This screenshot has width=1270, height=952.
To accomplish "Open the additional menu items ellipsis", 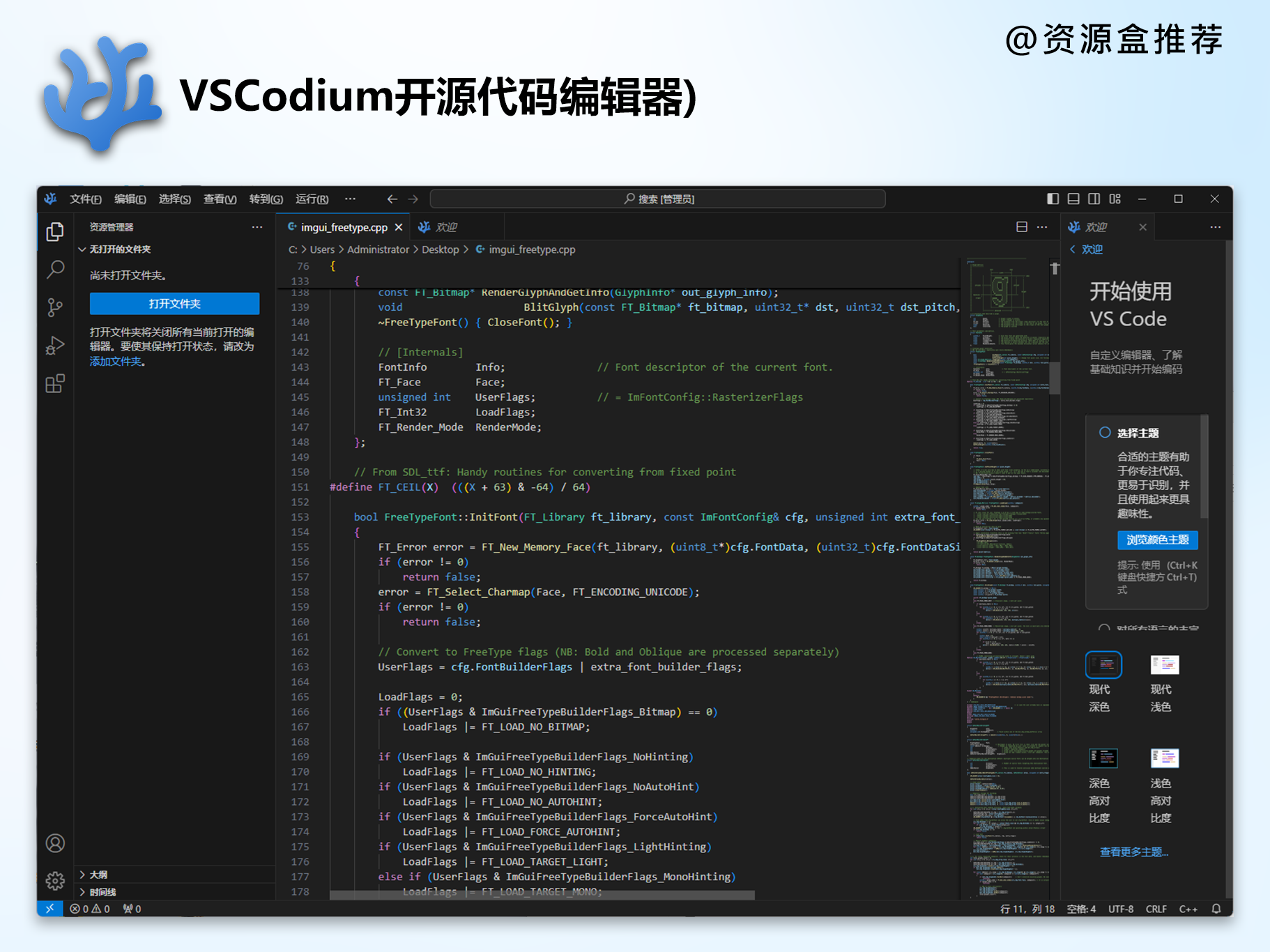I will click(350, 199).
